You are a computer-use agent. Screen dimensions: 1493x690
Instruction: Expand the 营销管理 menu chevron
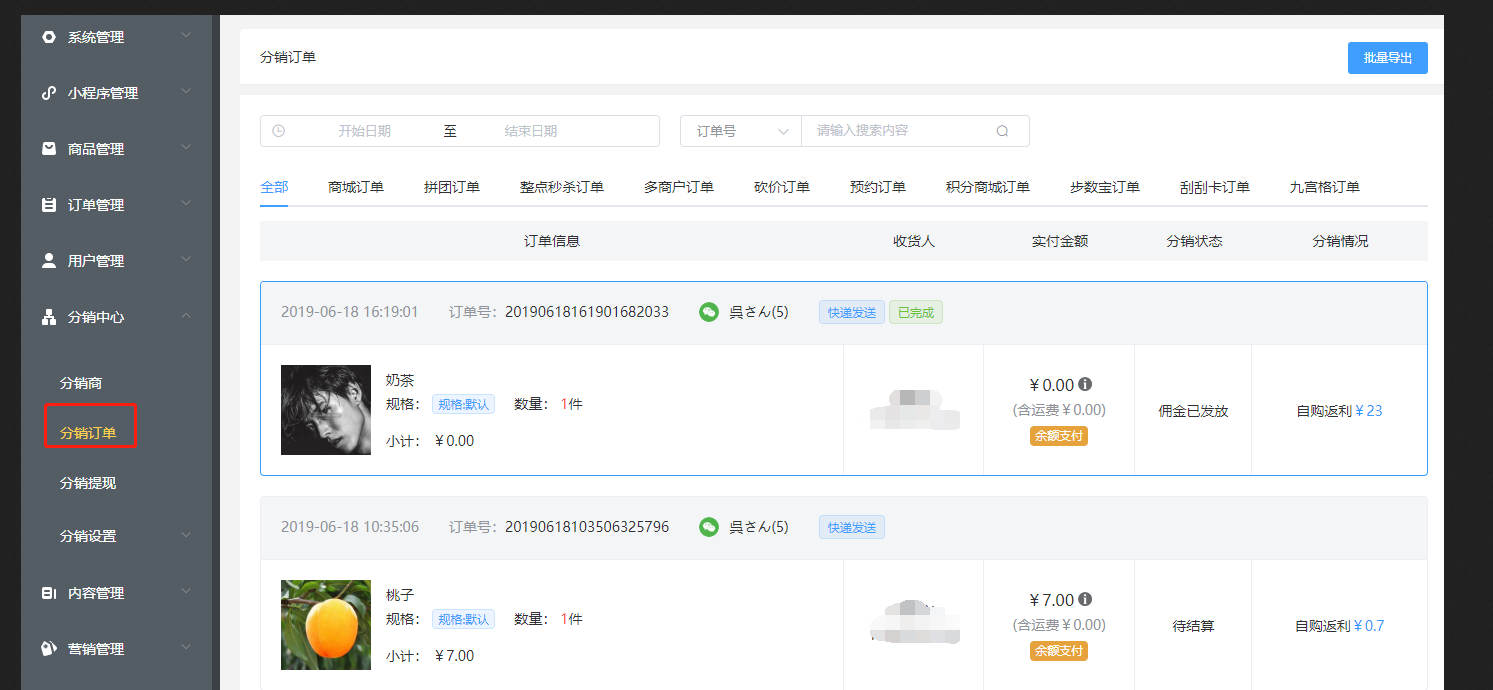point(186,649)
